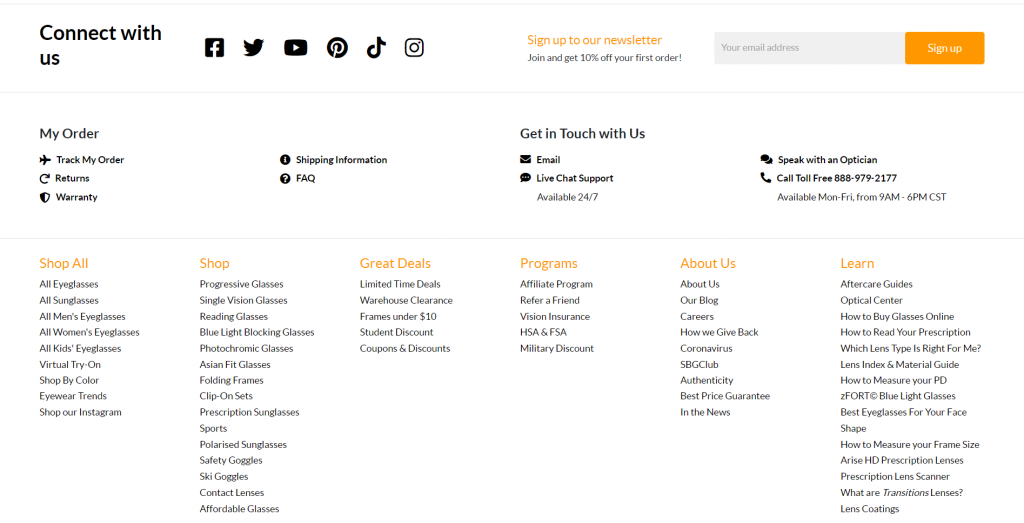Image resolution: width=1024 pixels, height=523 pixels.
Task: Click the Email contact link
Action: [549, 160]
